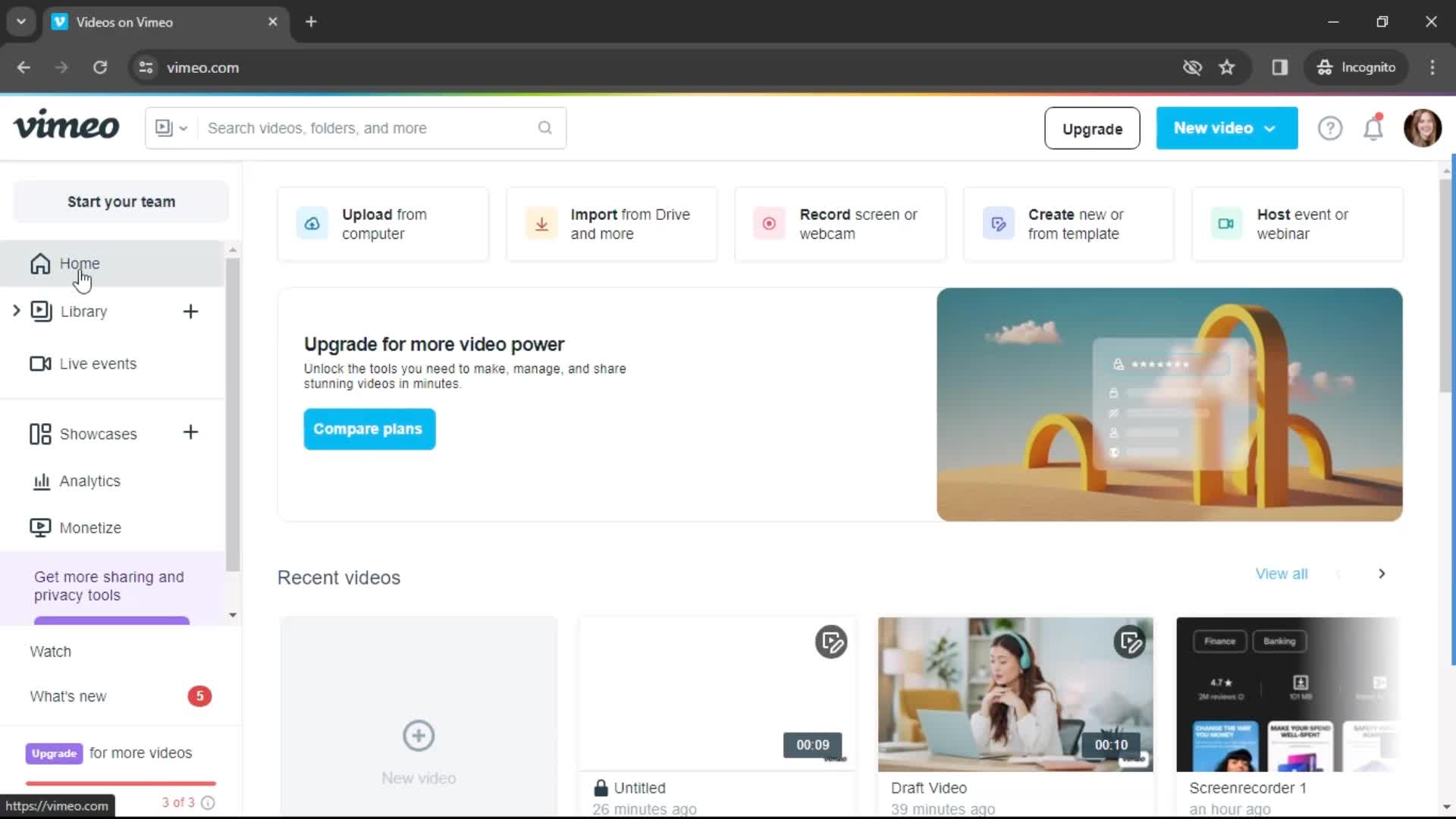This screenshot has height=819, width=1456.
Task: Click the upload cloud icon
Action: point(312,224)
